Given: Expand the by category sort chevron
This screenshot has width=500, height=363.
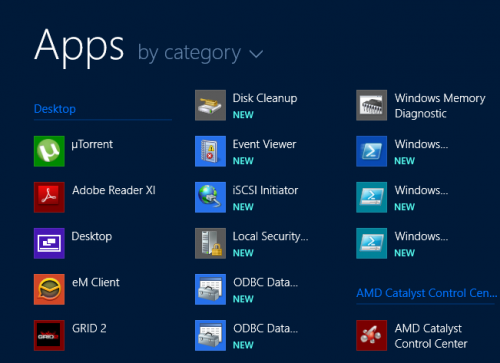Looking at the screenshot, I should tap(256, 54).
